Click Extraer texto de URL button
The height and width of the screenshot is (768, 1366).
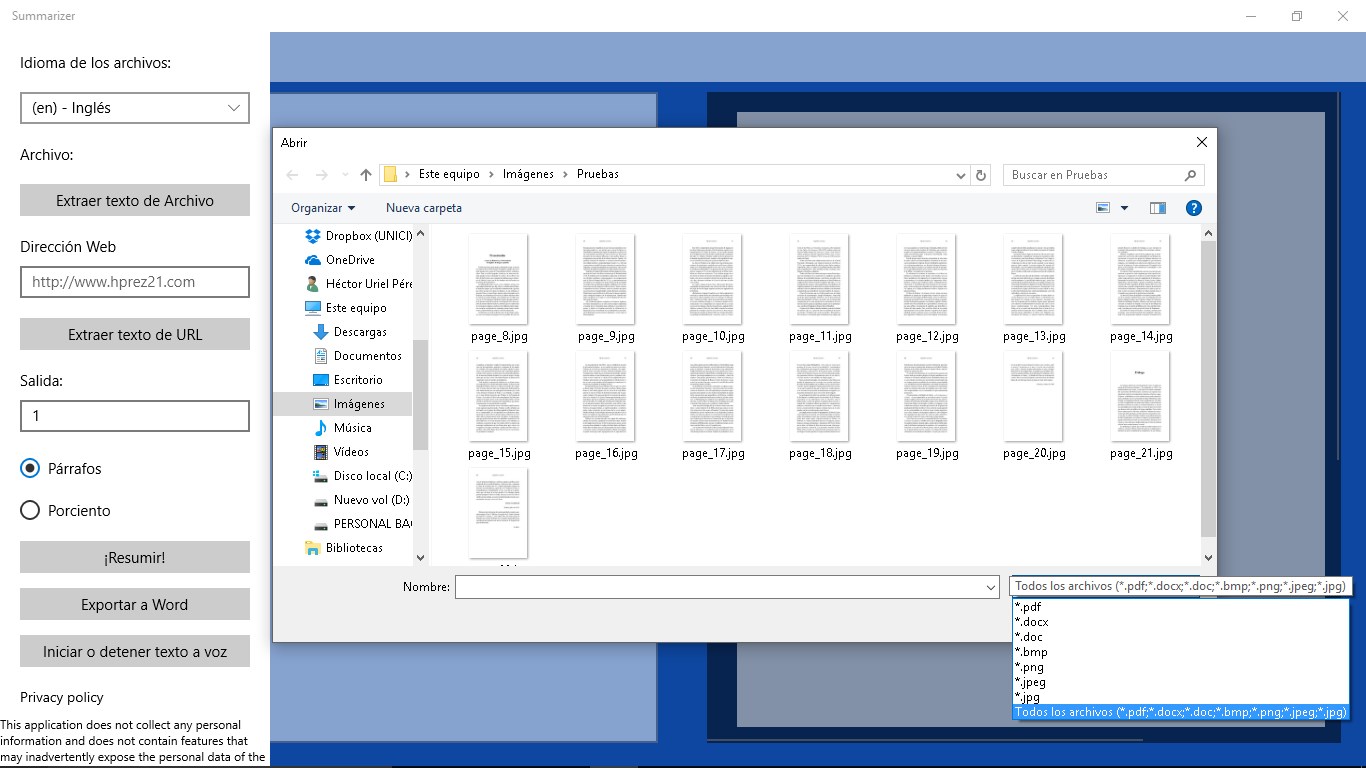135,334
